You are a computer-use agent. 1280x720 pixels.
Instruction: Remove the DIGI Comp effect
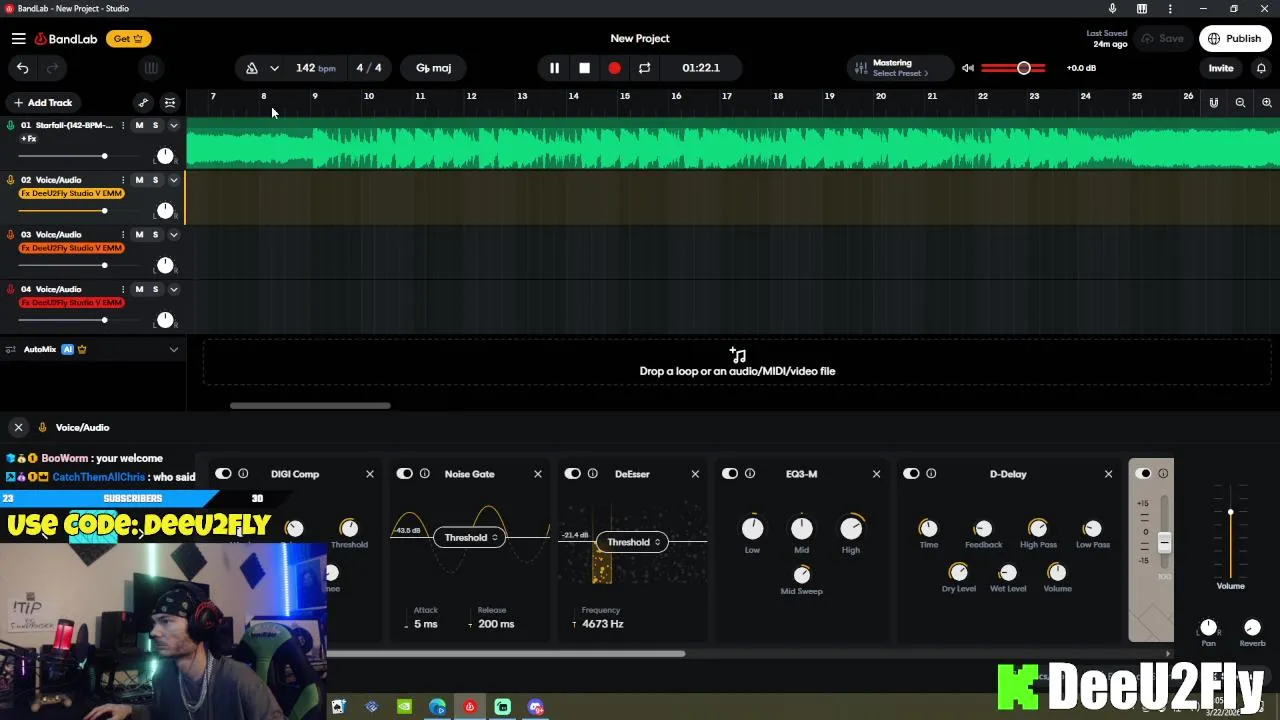[370, 474]
